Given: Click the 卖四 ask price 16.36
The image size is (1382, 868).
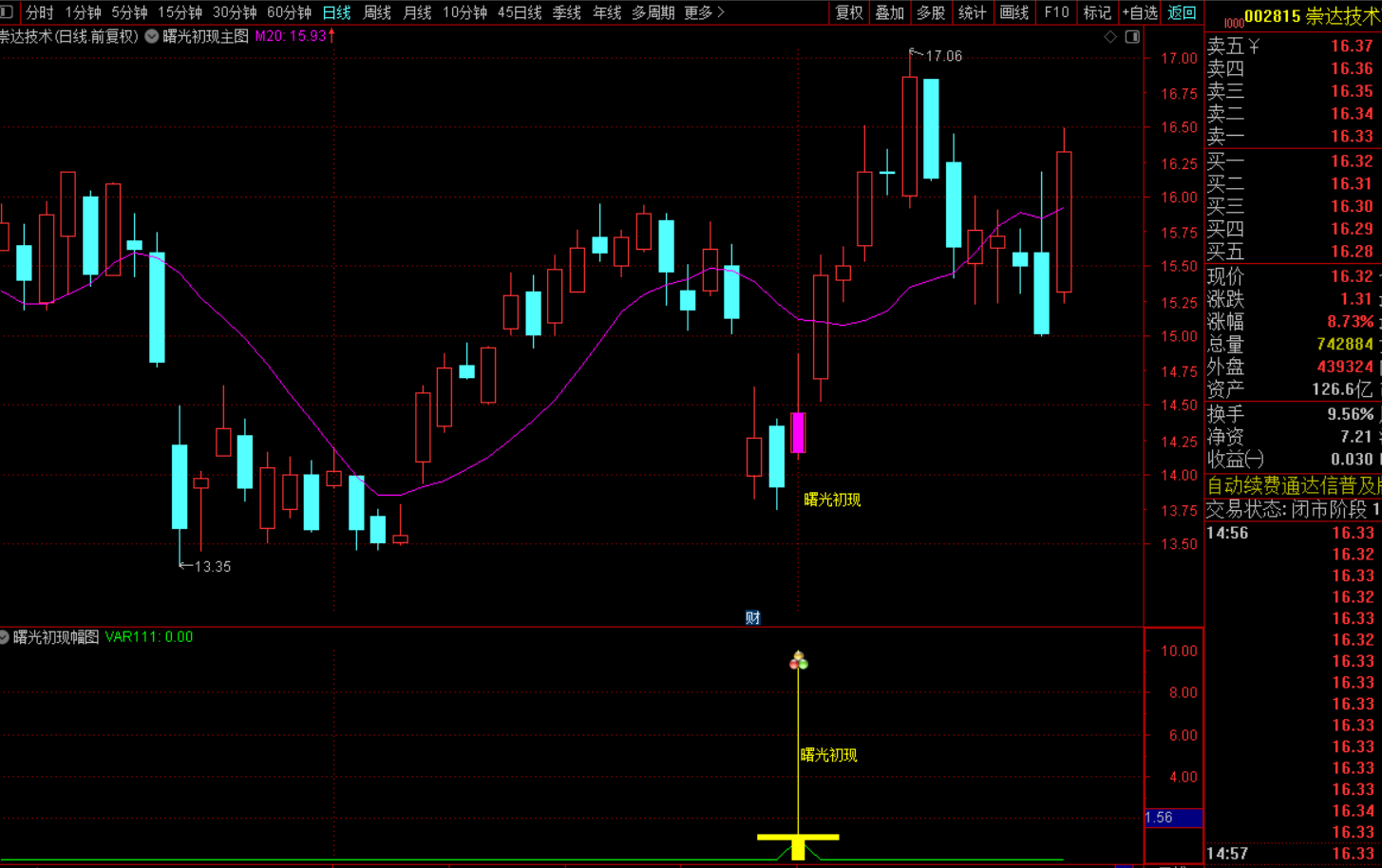Looking at the screenshot, I should click(1352, 68).
